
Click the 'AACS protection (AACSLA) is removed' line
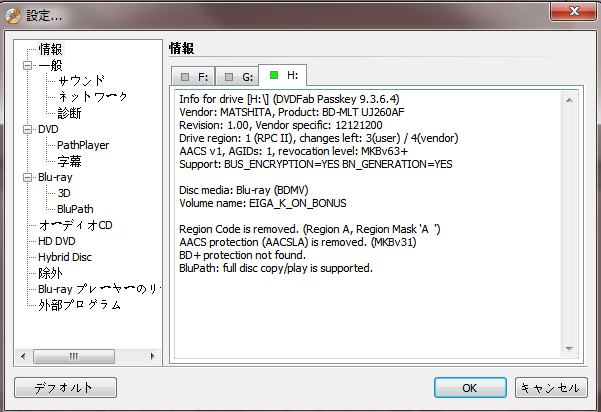tap(298, 242)
